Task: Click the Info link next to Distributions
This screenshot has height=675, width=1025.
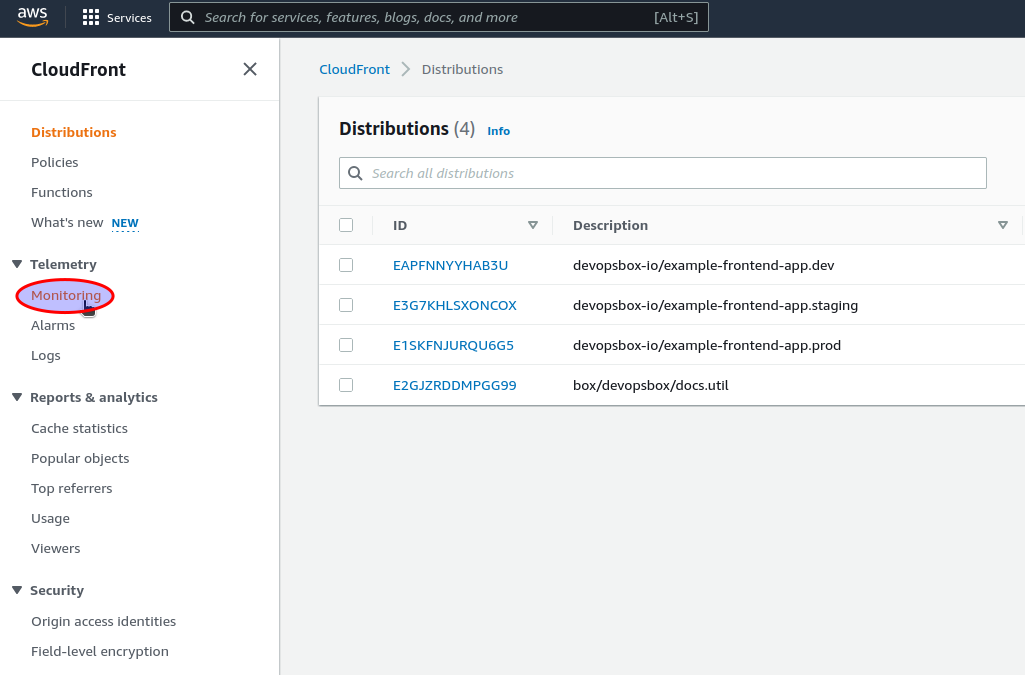Action: point(498,130)
